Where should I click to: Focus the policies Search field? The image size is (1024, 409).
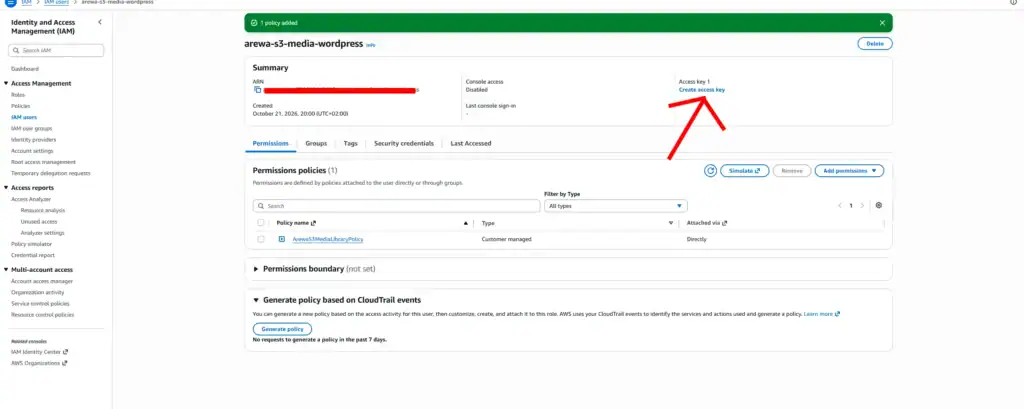coord(396,206)
